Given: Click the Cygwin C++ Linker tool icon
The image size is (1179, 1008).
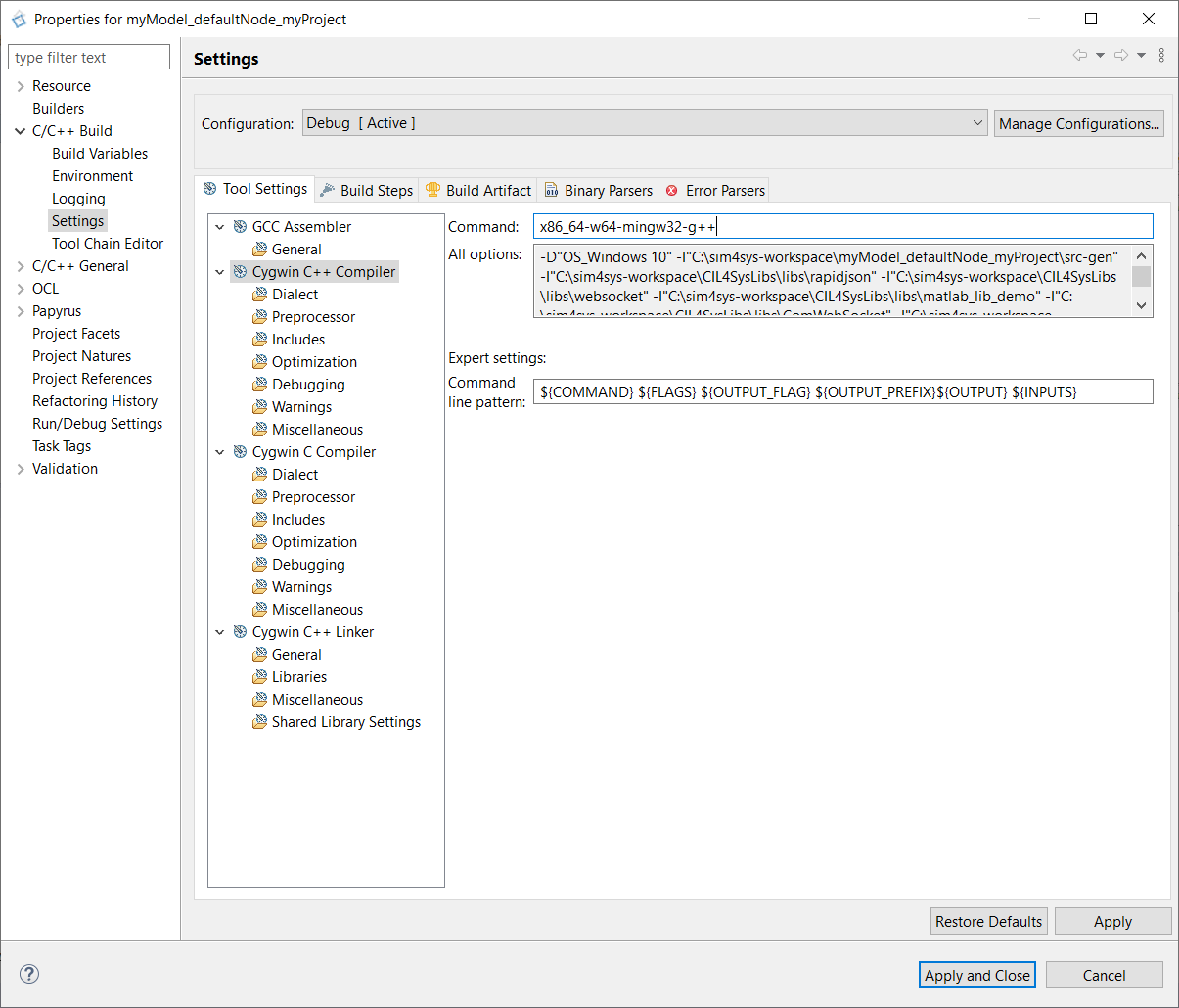Looking at the screenshot, I should pyautogui.click(x=240, y=632).
